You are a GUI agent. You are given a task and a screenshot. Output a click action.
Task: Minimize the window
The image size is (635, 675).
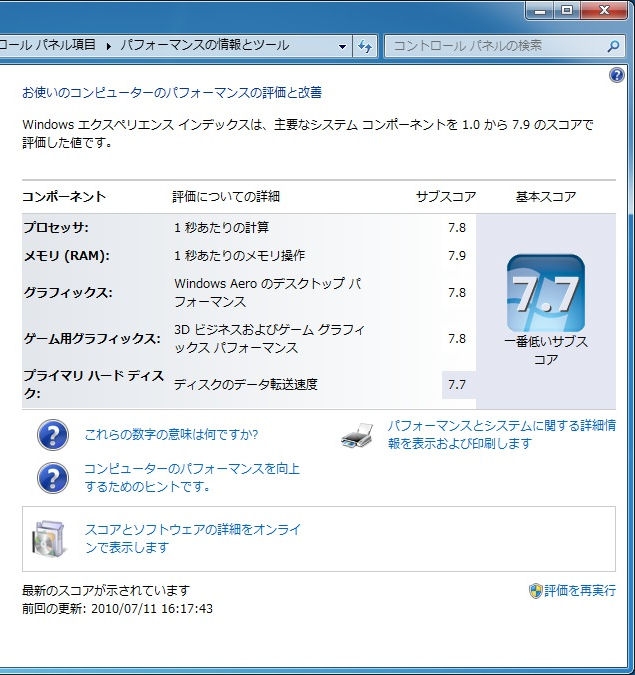(540, 11)
